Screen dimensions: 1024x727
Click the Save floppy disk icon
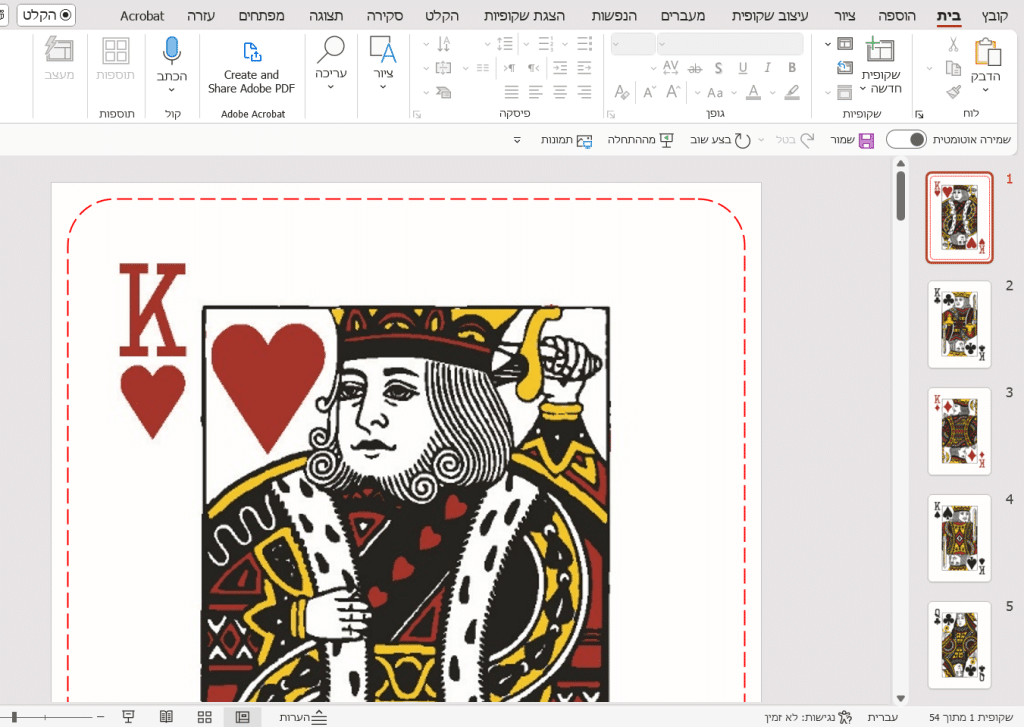(866, 140)
